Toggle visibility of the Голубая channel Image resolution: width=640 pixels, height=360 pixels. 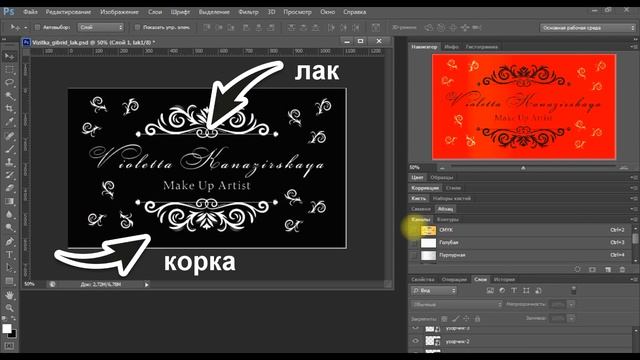[414, 243]
